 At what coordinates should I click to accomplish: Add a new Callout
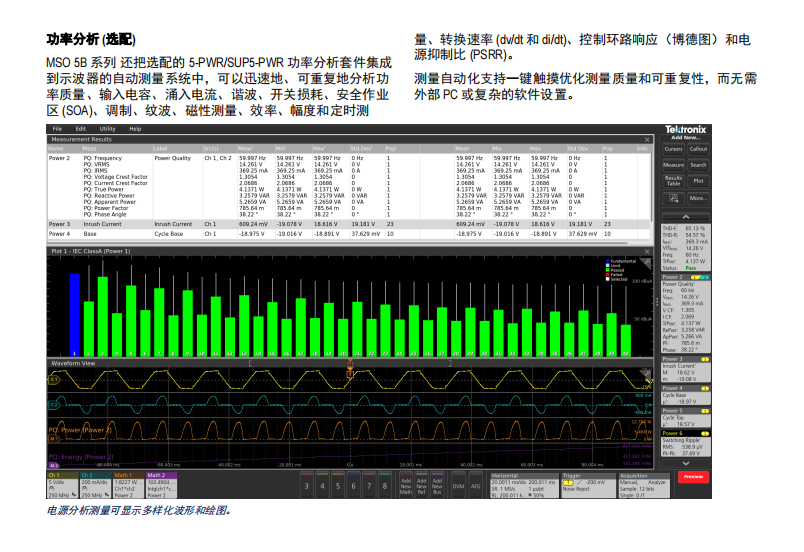pos(698,149)
